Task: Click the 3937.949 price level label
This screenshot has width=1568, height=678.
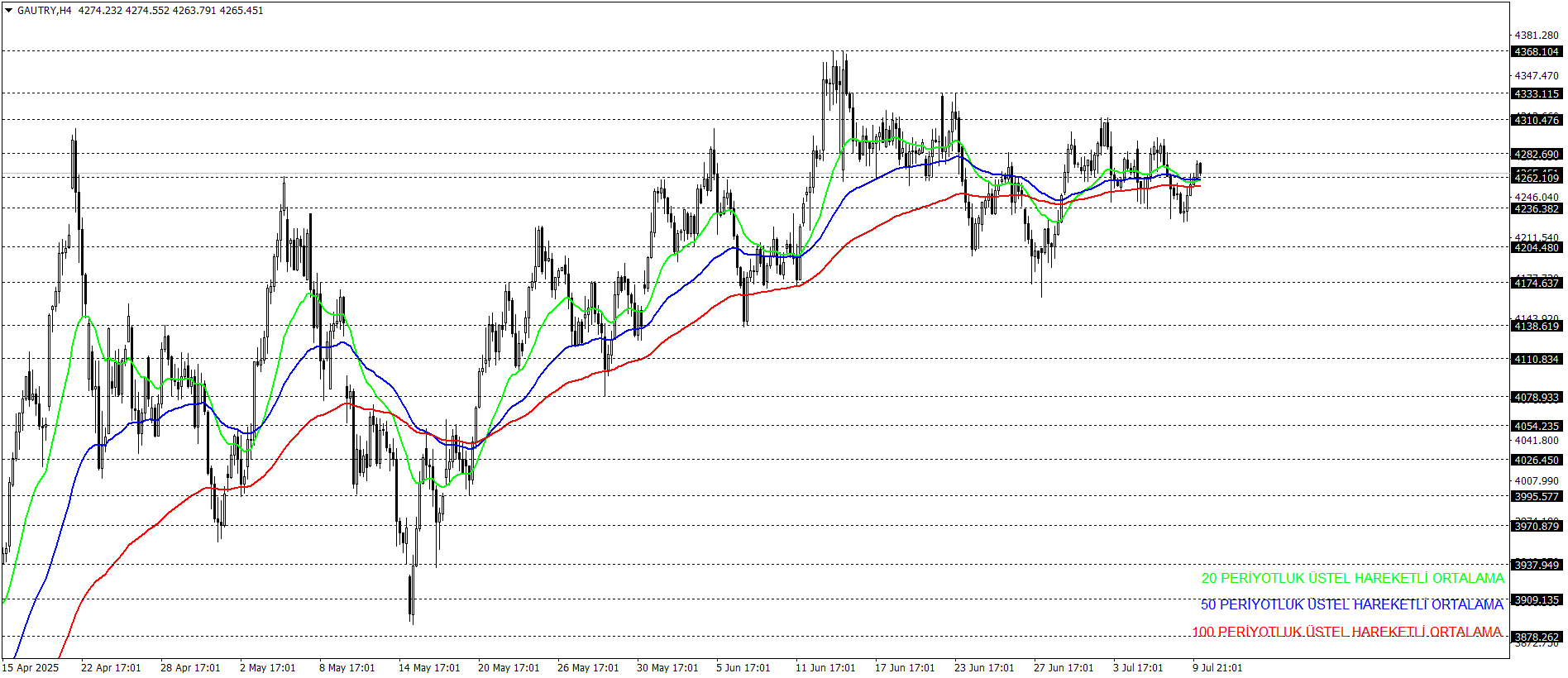Action: [x=1537, y=565]
